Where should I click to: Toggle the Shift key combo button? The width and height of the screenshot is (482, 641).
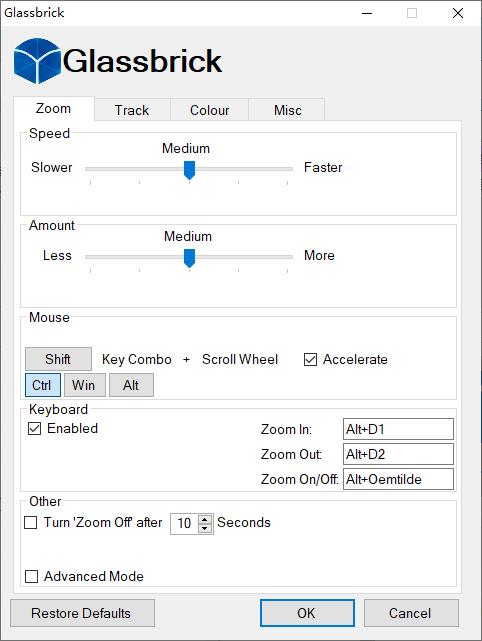(x=58, y=359)
